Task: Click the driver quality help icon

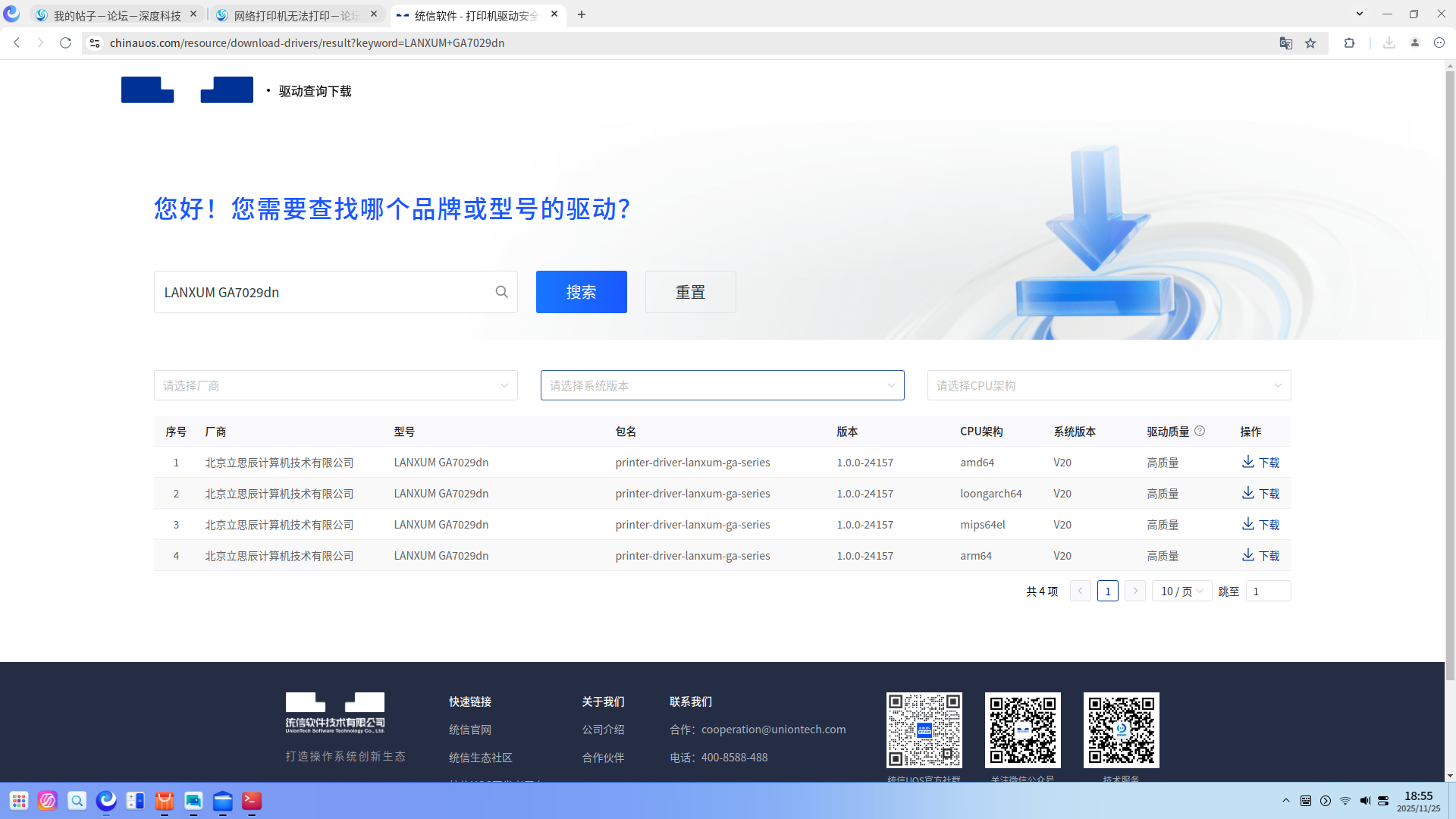Action: tap(1200, 431)
